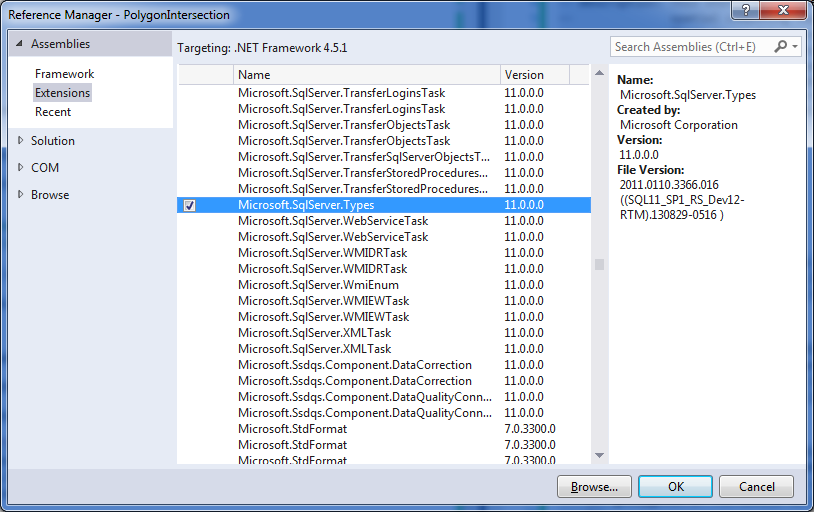The height and width of the screenshot is (512, 814).
Task: Select the Microsoft.SqlServer.Types row
Action: [384, 205]
